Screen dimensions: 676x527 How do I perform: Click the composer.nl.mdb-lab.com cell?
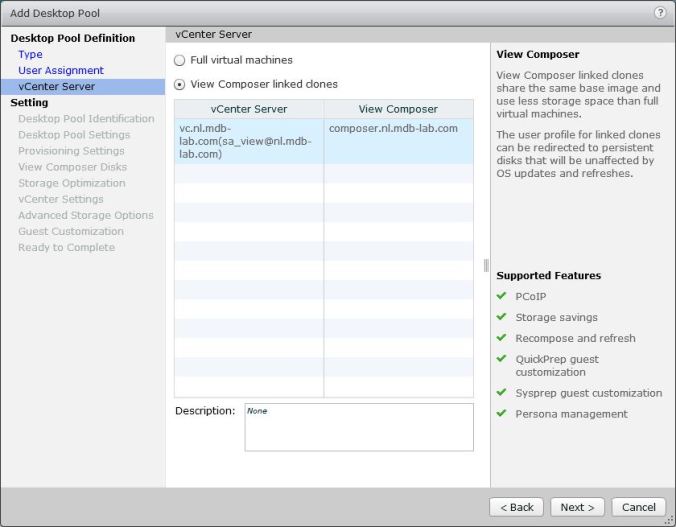pyautogui.click(x=393, y=128)
